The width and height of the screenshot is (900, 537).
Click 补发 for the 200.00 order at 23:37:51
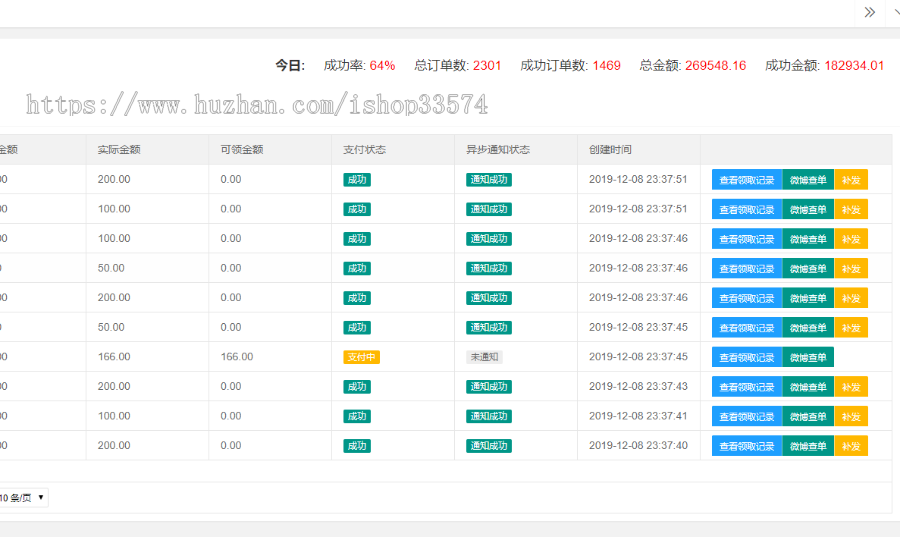851,180
